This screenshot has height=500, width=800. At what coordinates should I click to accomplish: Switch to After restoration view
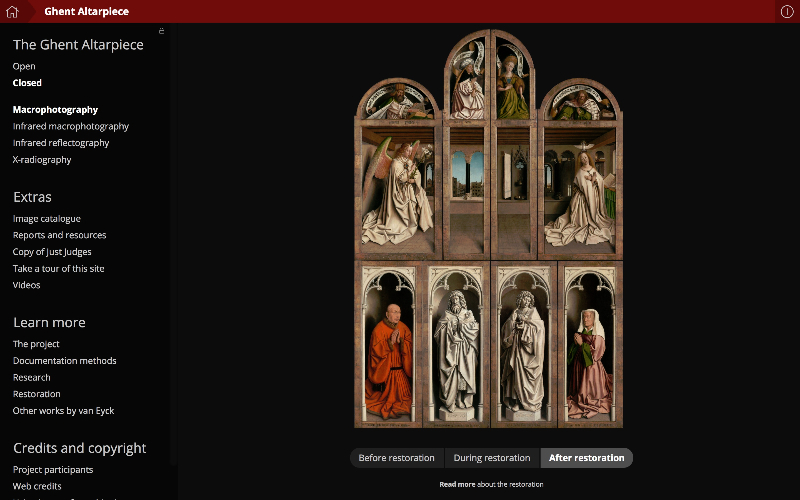click(x=587, y=458)
